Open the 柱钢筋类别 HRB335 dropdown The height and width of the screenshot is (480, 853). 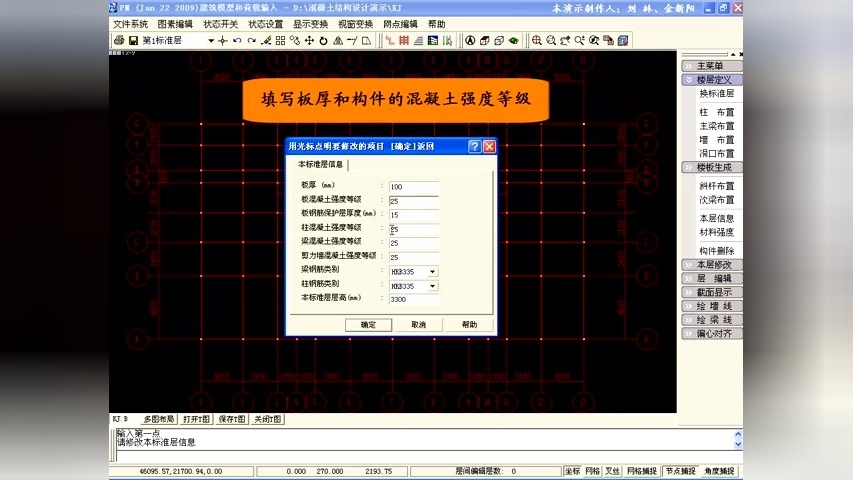pos(432,286)
